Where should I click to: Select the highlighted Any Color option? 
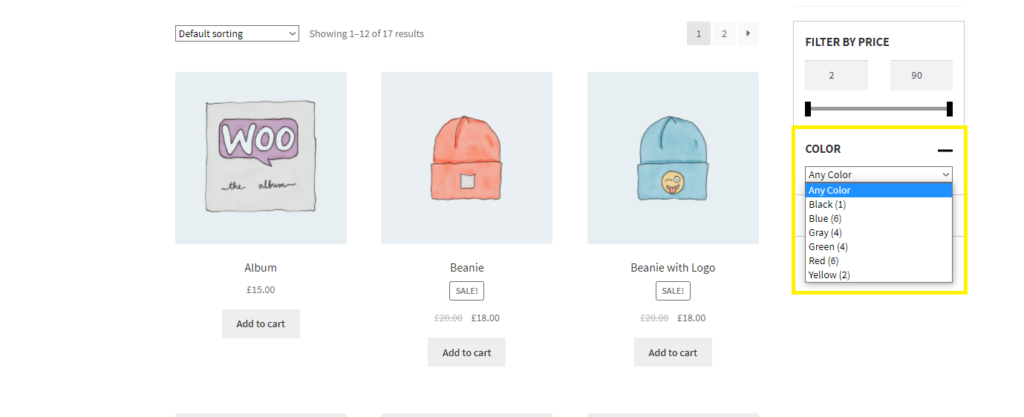(x=830, y=190)
